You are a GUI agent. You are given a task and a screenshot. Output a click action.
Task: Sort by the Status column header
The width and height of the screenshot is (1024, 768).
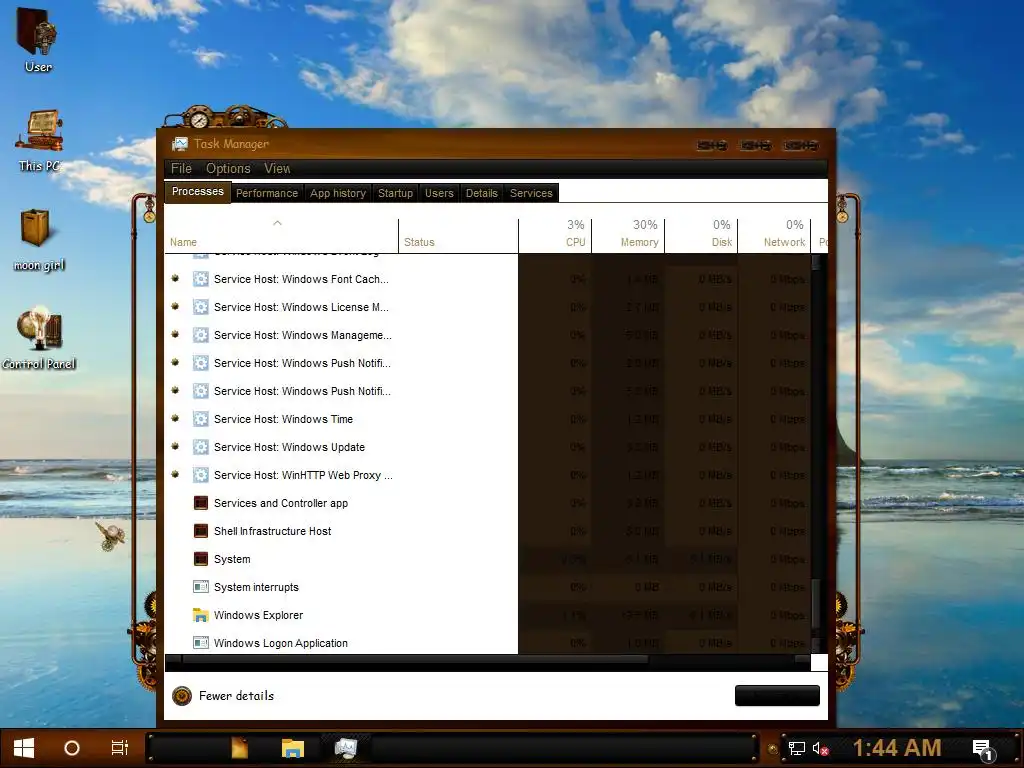click(x=458, y=235)
